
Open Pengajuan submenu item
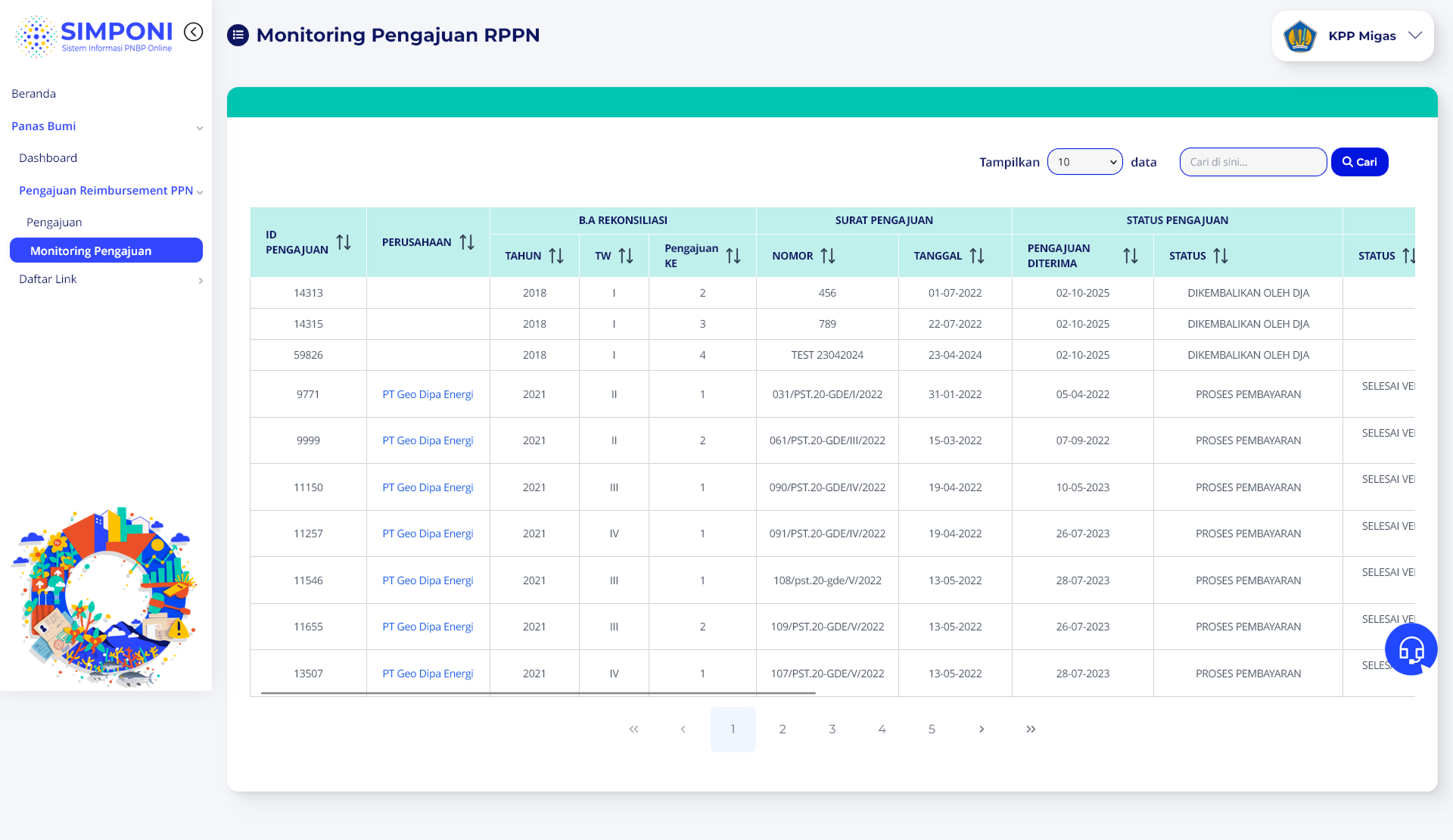coord(54,222)
